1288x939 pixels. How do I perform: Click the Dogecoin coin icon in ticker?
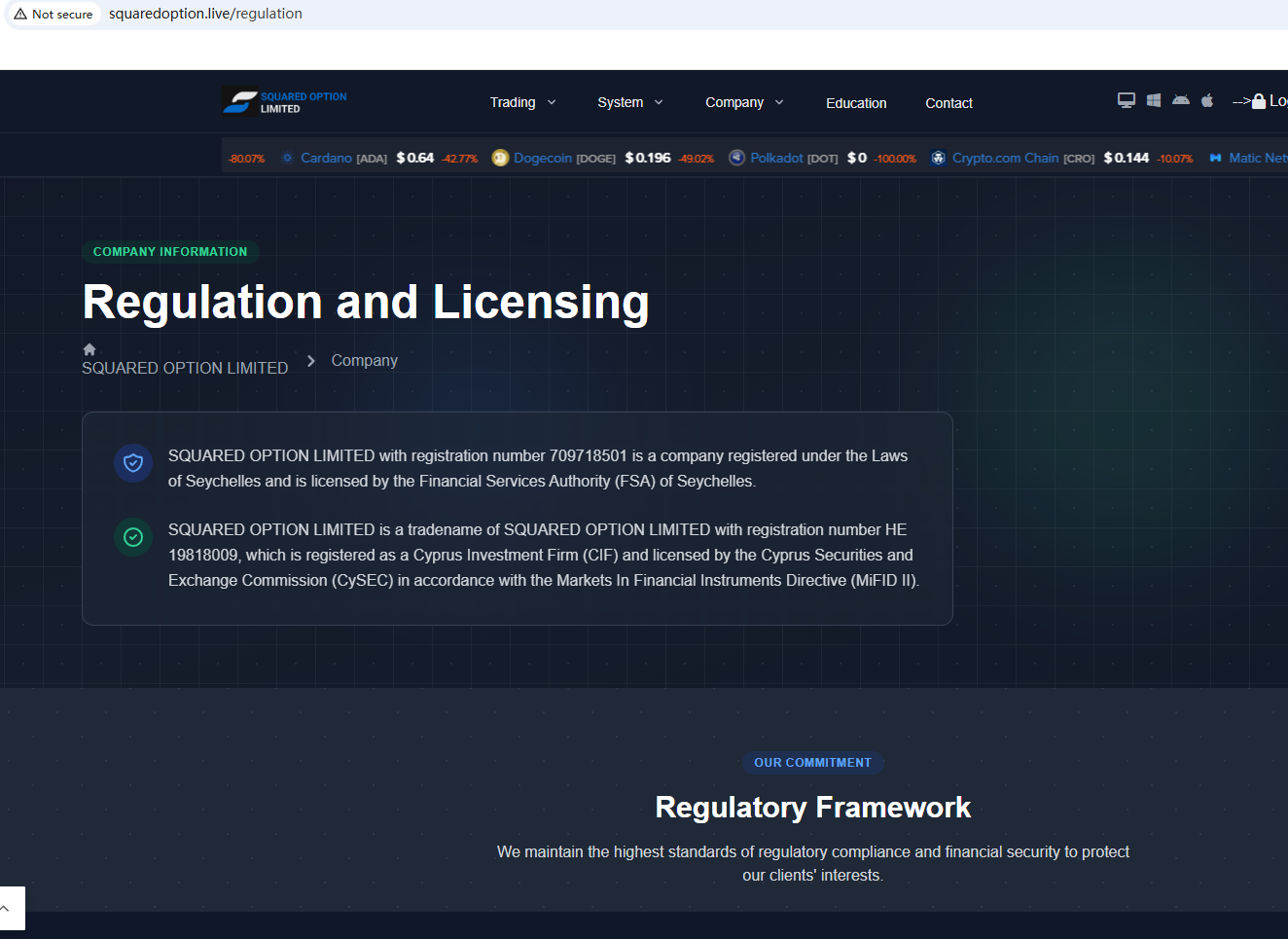[500, 158]
